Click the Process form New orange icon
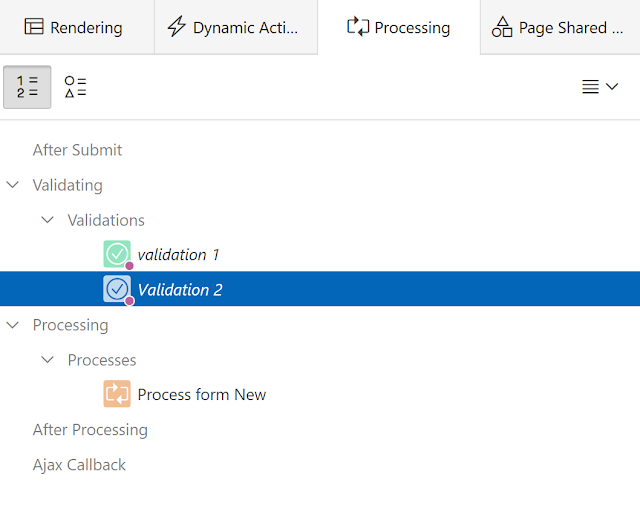640x520 pixels. click(x=117, y=394)
